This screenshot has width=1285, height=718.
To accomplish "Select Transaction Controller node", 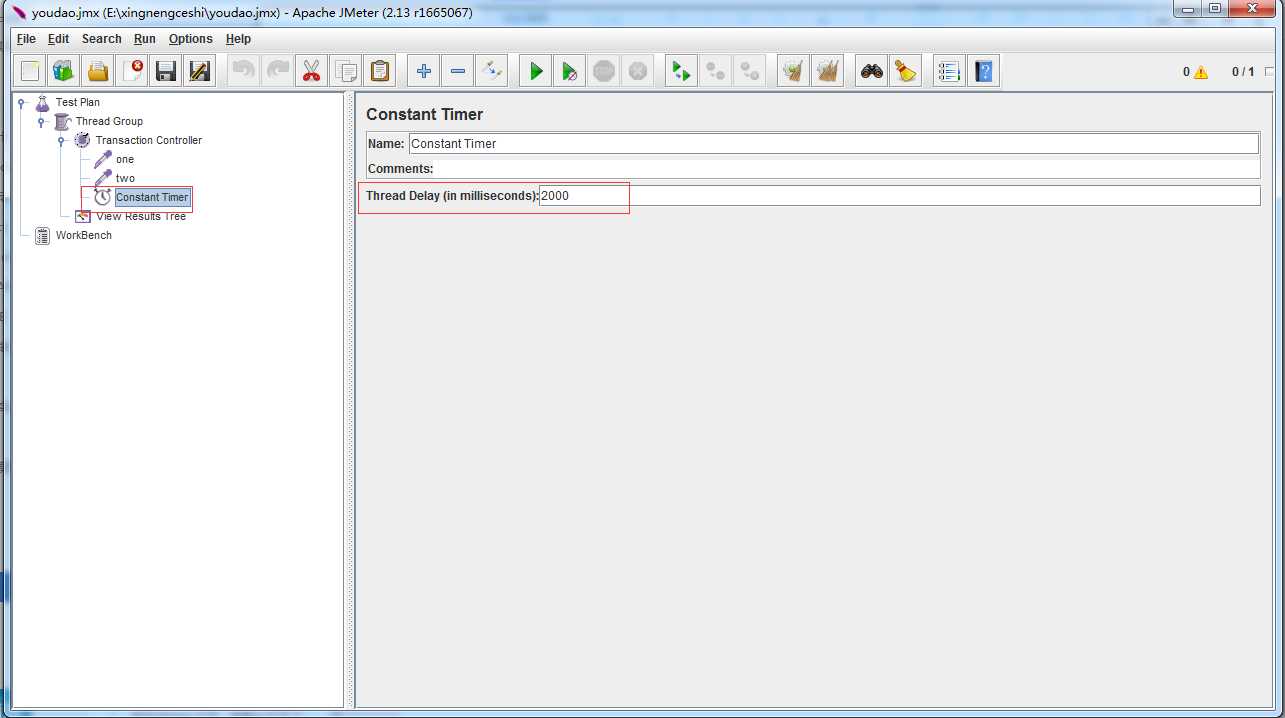I will pos(149,140).
